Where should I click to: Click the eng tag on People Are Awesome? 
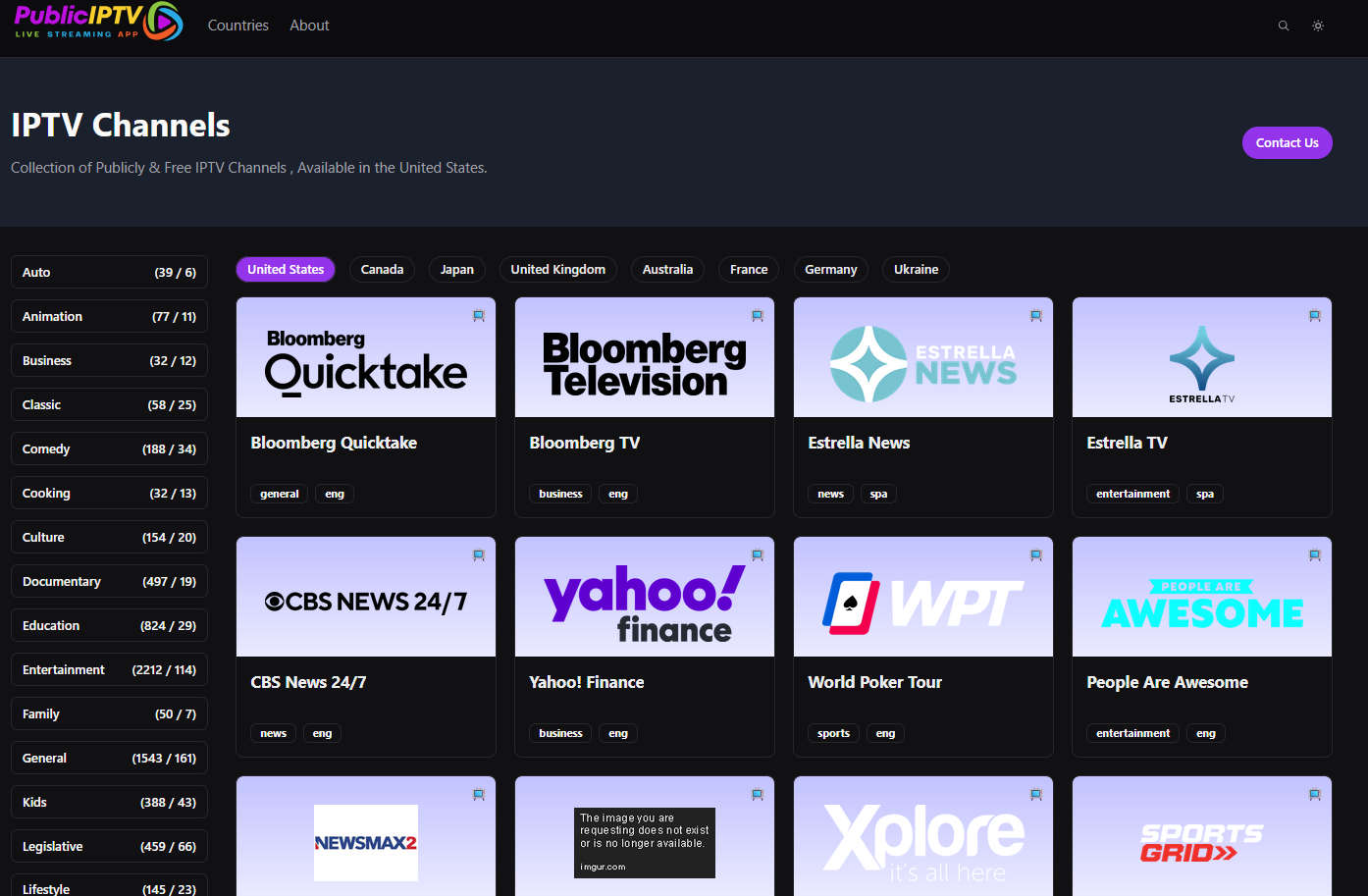[x=1206, y=733]
